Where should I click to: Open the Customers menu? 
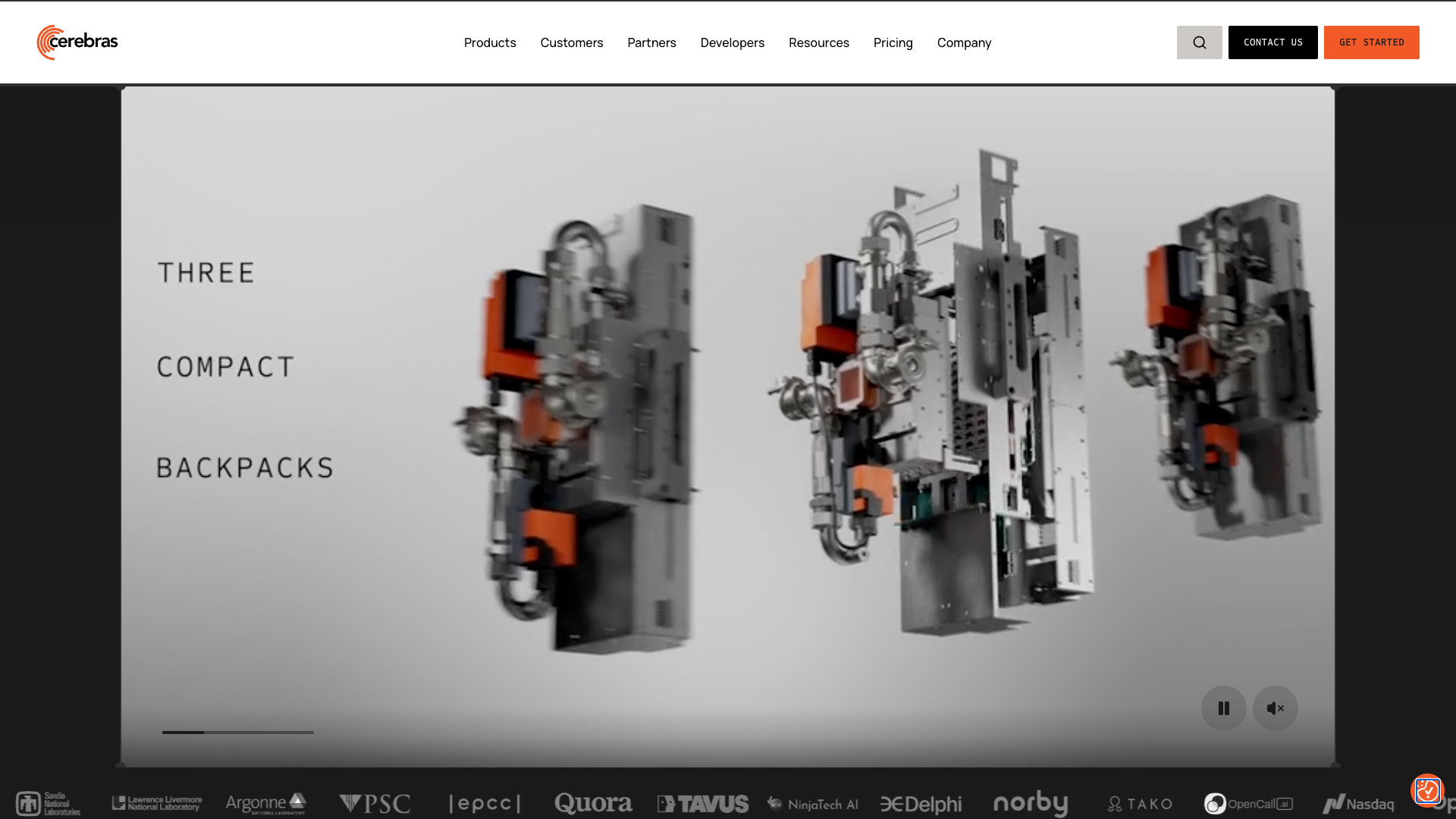572,42
